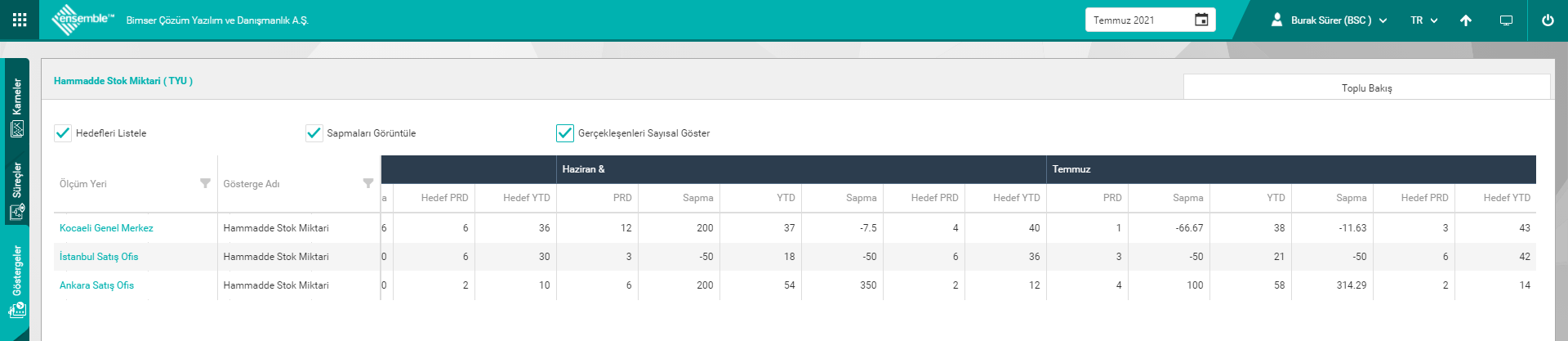Click the Toplu Bakış button

1366,87
